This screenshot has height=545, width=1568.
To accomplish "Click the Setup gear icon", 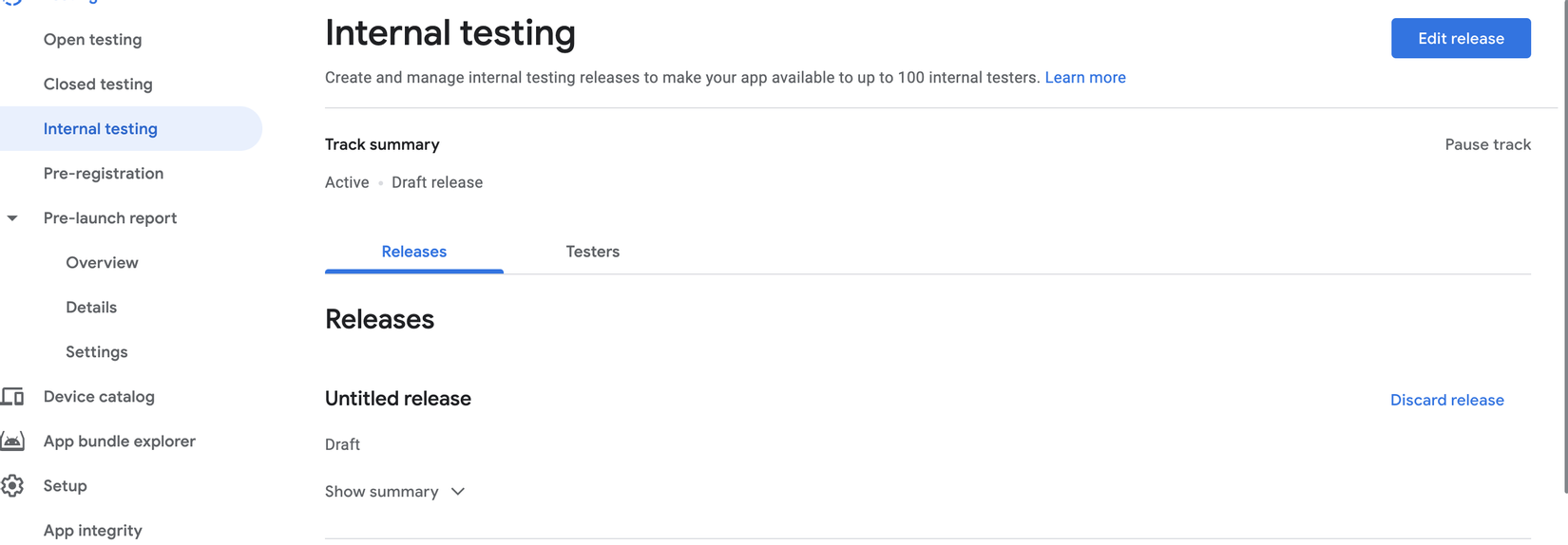I will point(12,486).
